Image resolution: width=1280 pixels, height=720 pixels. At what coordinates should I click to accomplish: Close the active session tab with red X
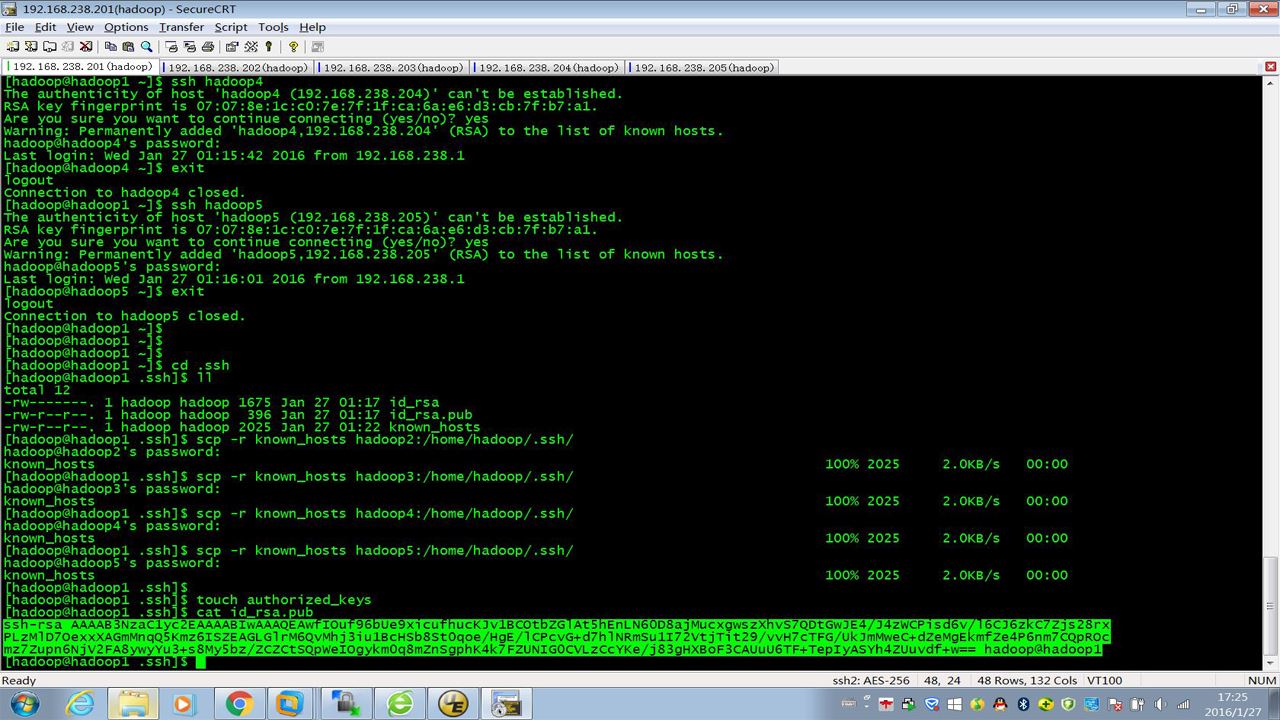[x=1271, y=67]
